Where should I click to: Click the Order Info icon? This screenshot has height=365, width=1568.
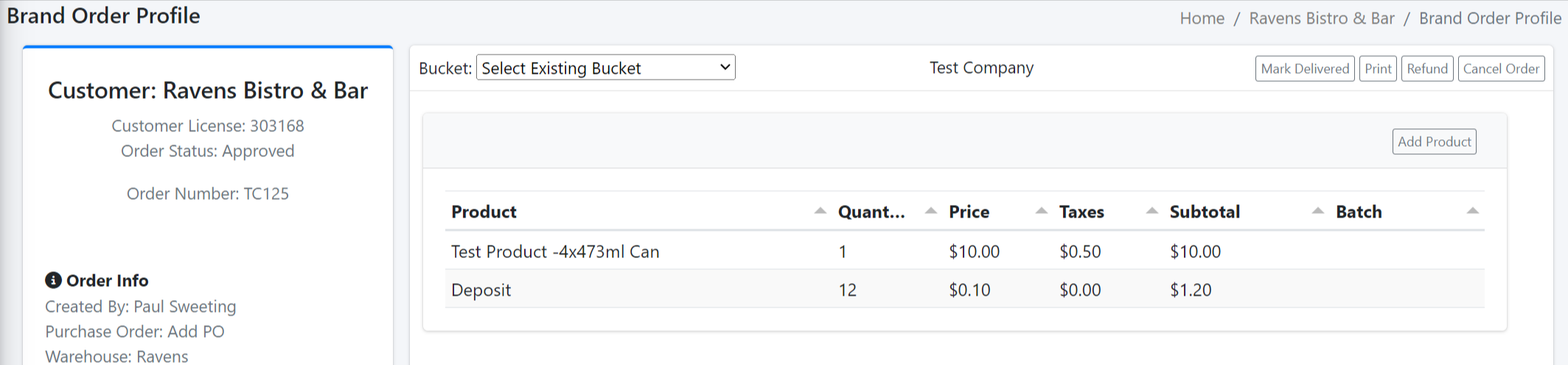coord(53,280)
